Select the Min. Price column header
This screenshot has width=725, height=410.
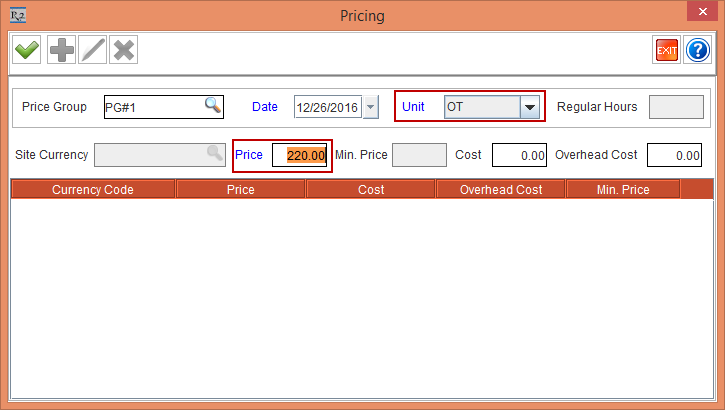click(622, 189)
